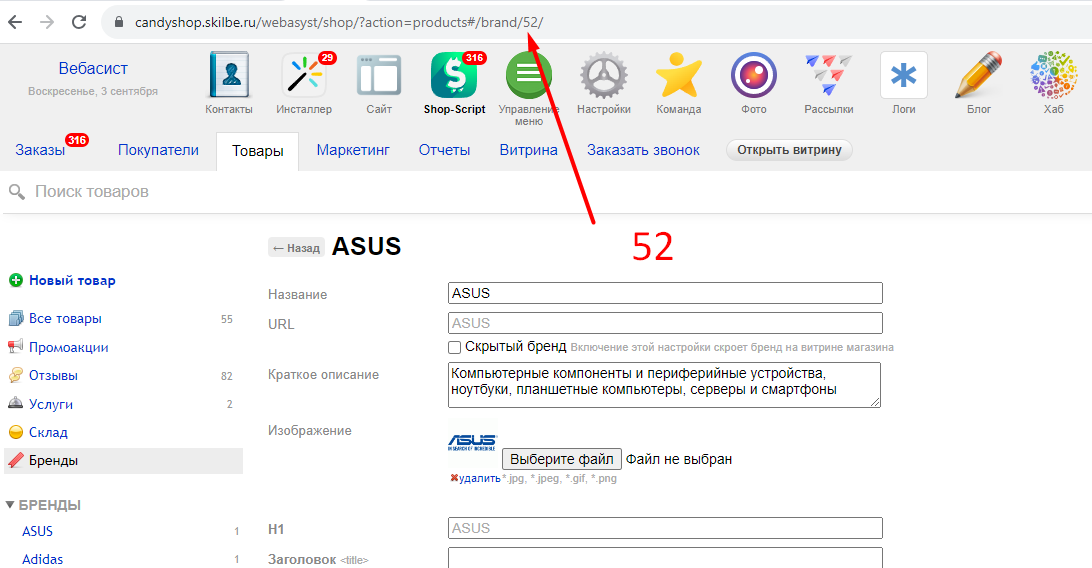1092x568 pixels.
Task: Launch the Инсталлер app icon
Action: tap(304, 77)
